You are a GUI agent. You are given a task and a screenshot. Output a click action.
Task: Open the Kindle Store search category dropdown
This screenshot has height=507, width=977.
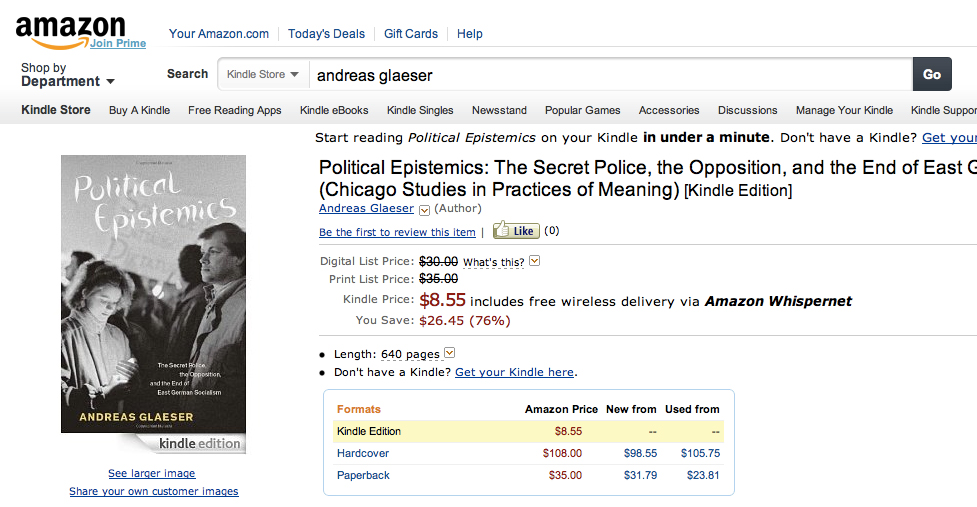click(x=263, y=74)
